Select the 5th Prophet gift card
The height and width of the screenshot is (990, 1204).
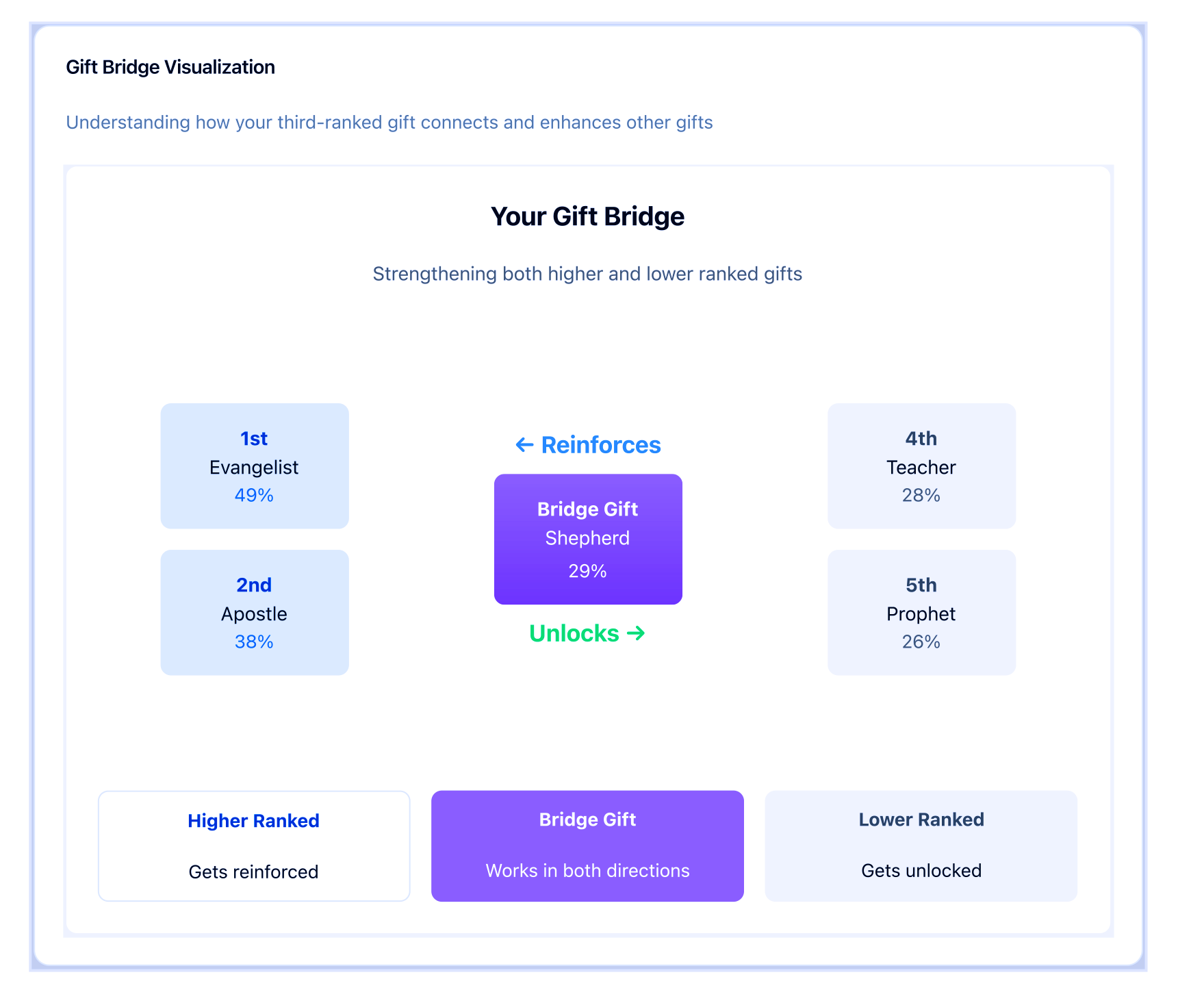921,612
